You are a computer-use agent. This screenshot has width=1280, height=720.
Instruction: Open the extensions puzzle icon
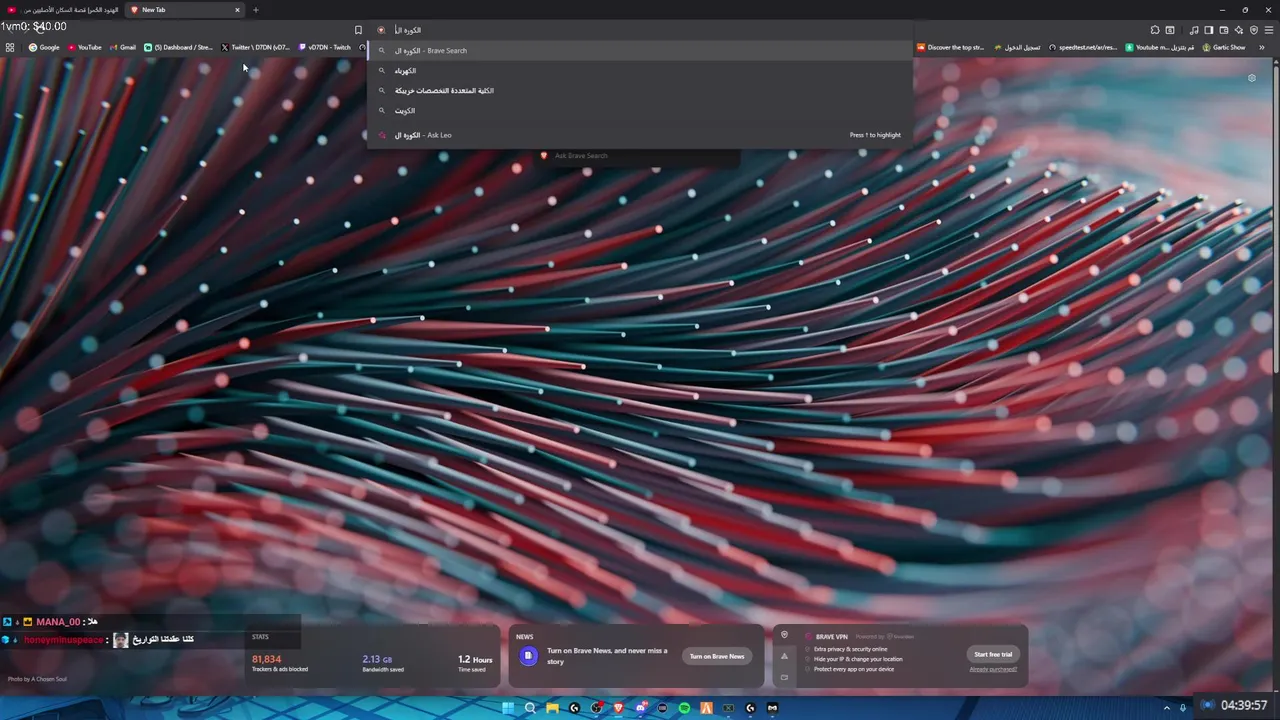(1155, 30)
